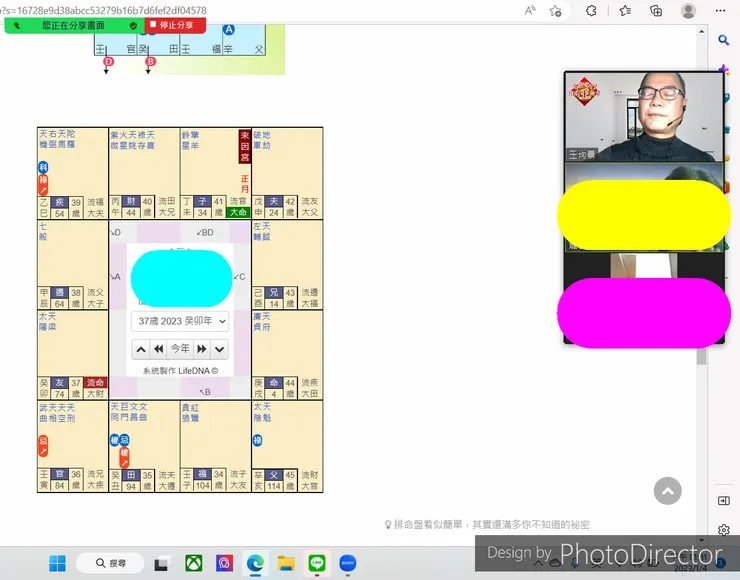Open the Favorites list icon
The image size is (740, 580).
(x=625, y=10)
